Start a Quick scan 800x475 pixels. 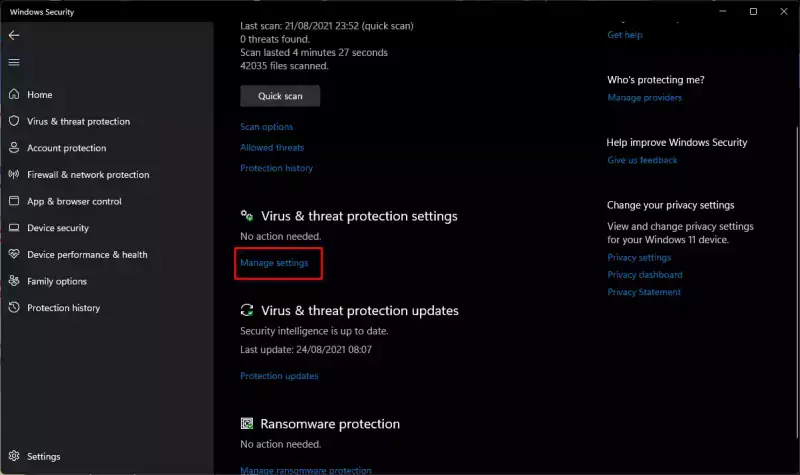pos(280,96)
